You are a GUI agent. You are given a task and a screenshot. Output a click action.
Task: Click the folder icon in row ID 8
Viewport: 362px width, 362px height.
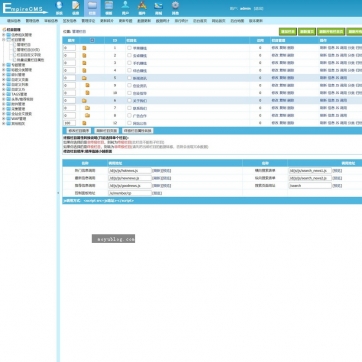[x=87, y=115]
